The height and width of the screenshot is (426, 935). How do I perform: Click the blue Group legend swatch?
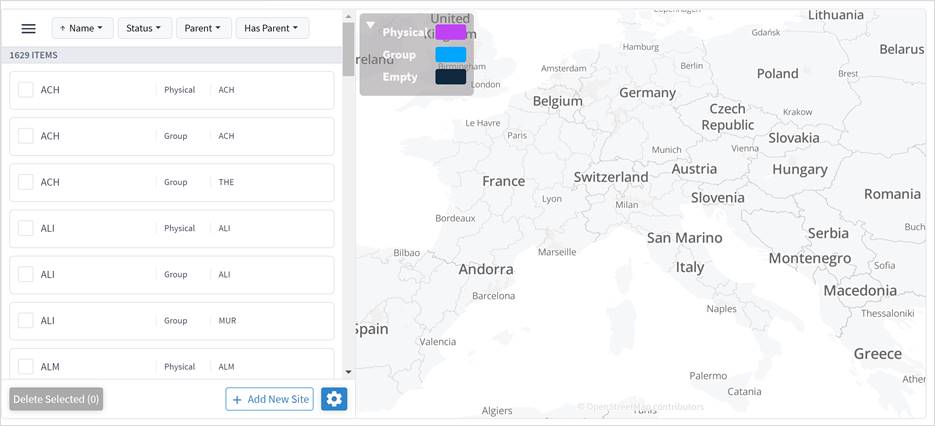(x=451, y=55)
